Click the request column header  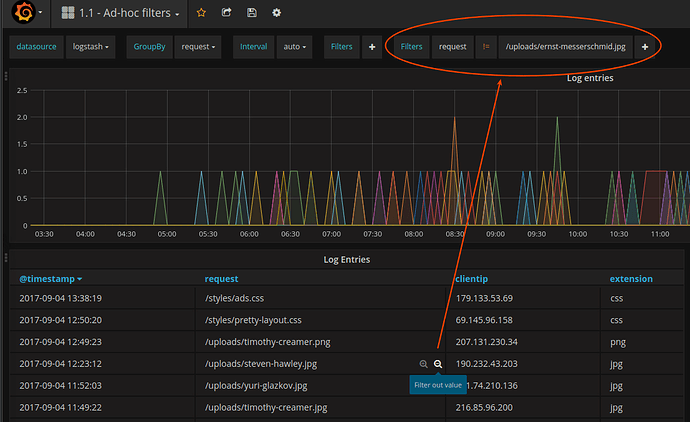pyautogui.click(x=221, y=279)
